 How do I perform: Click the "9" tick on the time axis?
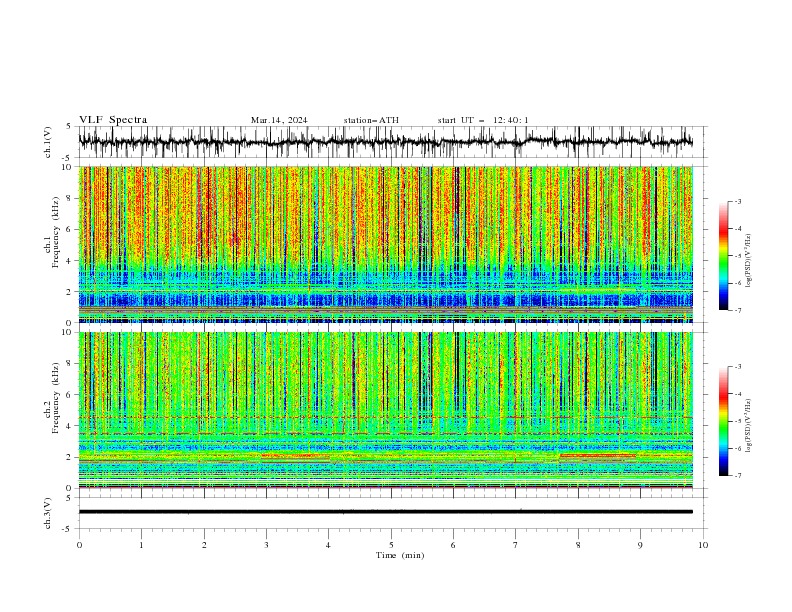pyautogui.click(x=640, y=545)
